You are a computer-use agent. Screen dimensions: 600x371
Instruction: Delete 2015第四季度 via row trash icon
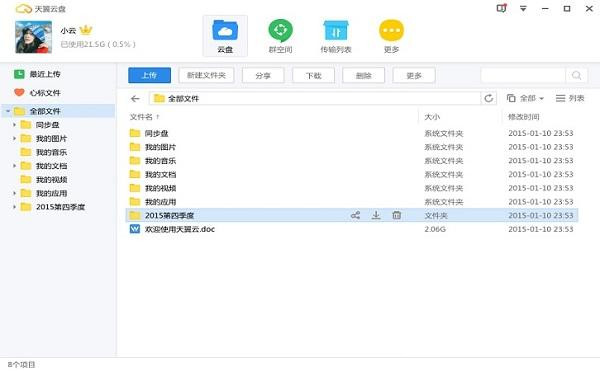[x=397, y=215]
